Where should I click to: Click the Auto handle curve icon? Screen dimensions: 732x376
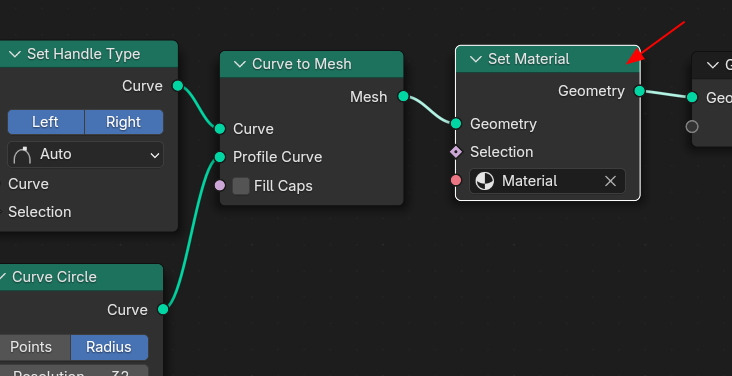click(22, 155)
